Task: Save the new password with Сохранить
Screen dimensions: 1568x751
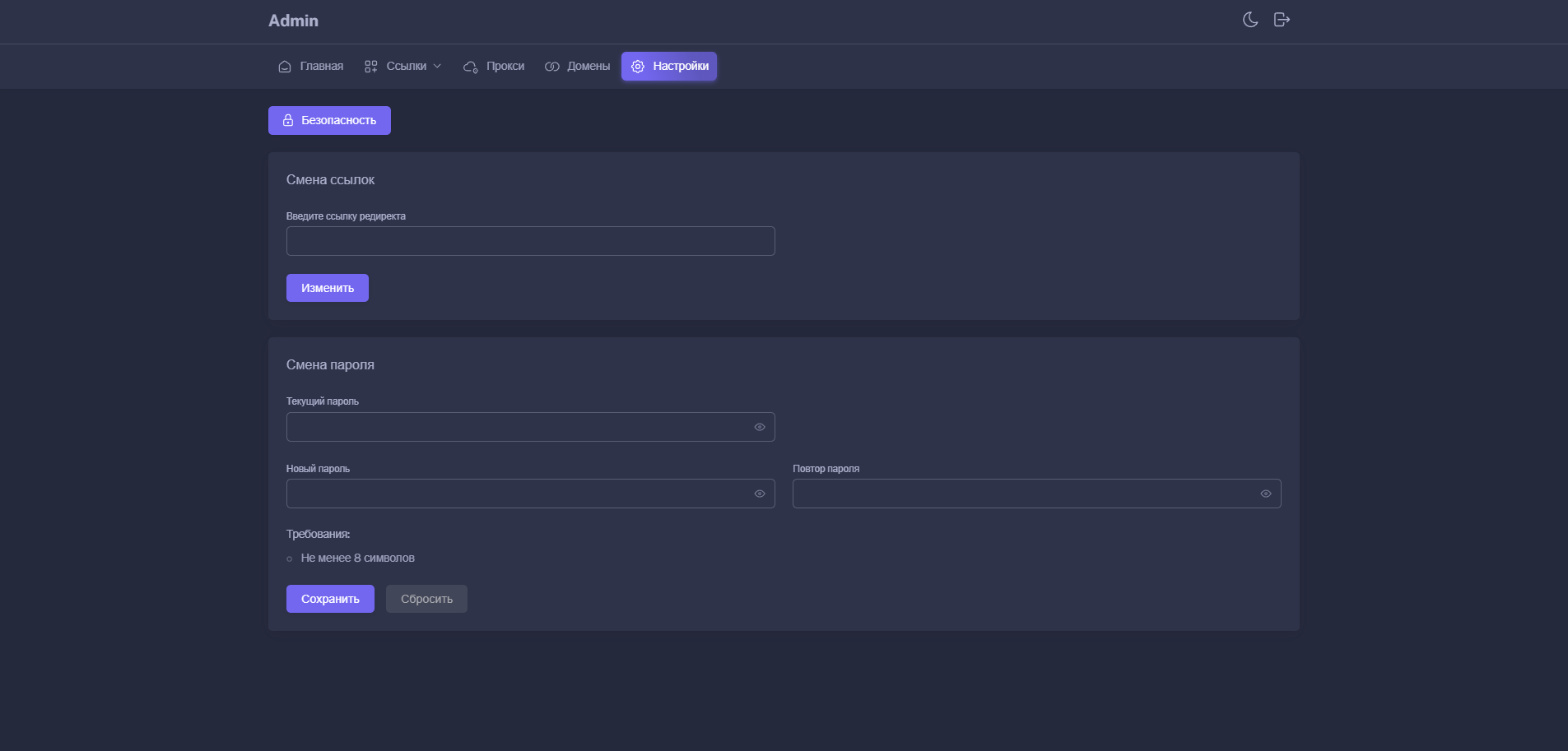Action: 330,599
